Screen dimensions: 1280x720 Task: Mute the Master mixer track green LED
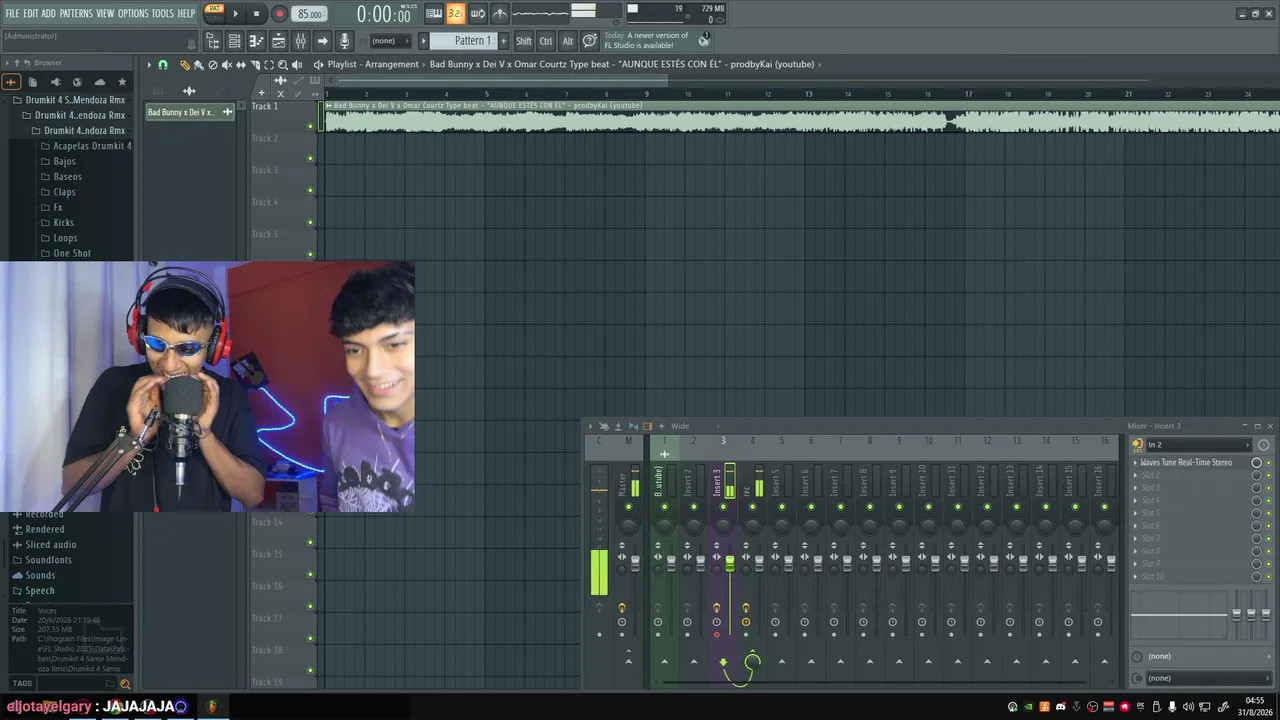click(x=629, y=506)
